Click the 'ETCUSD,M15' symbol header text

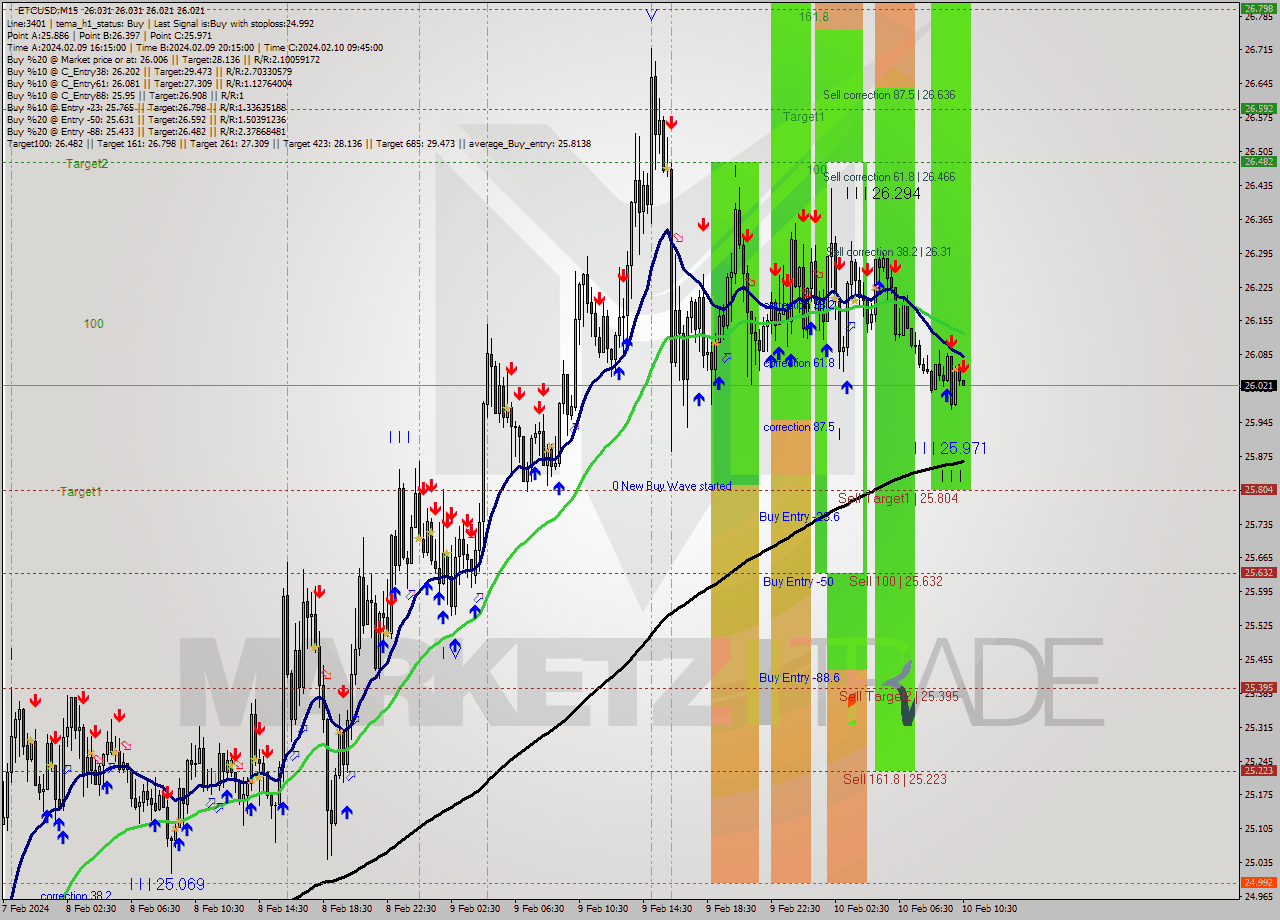tap(47, 10)
